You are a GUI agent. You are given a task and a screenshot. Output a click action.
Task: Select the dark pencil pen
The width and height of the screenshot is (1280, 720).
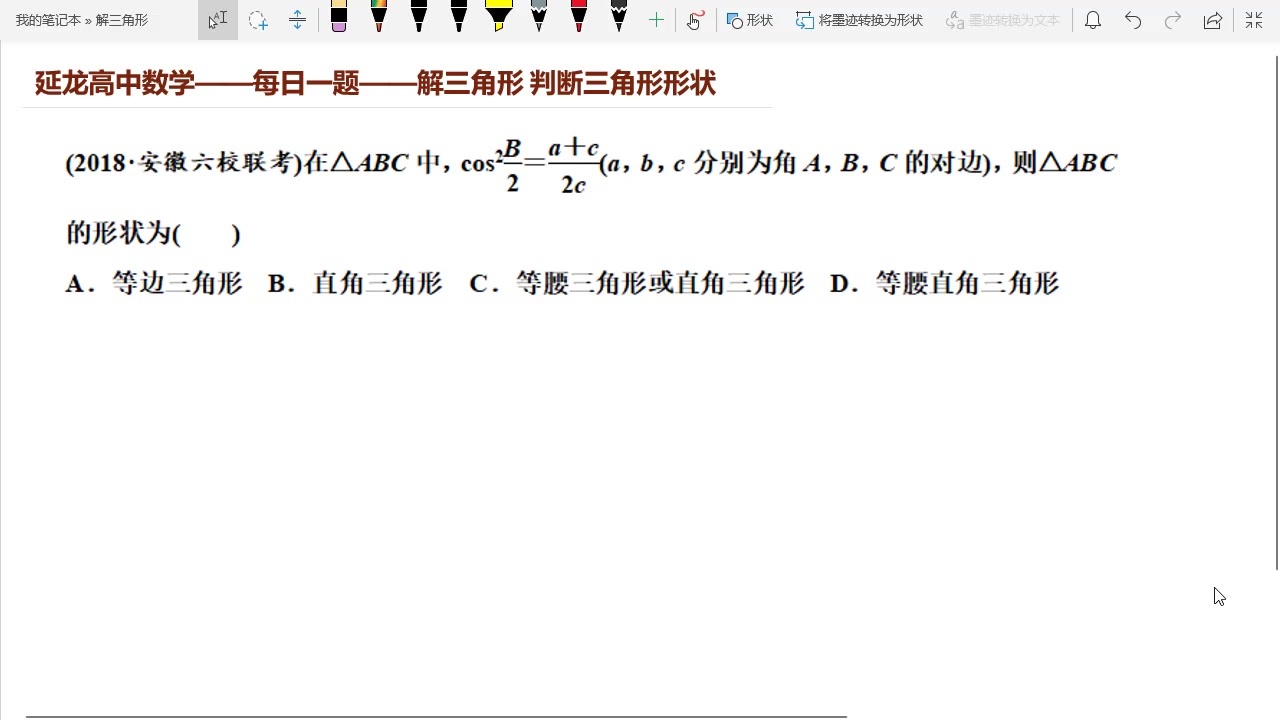(619, 16)
